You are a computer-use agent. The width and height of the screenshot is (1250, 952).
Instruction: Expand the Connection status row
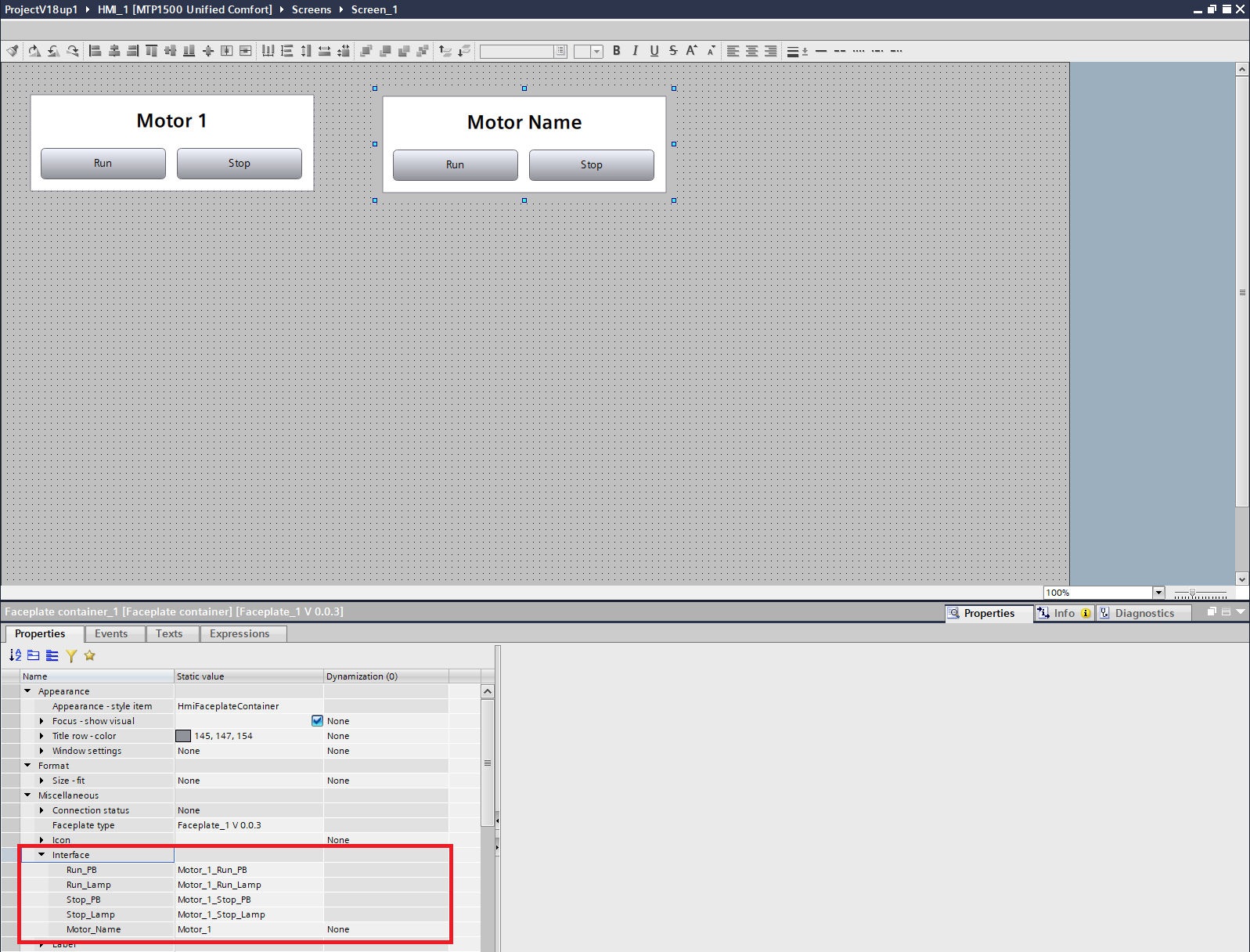click(41, 810)
